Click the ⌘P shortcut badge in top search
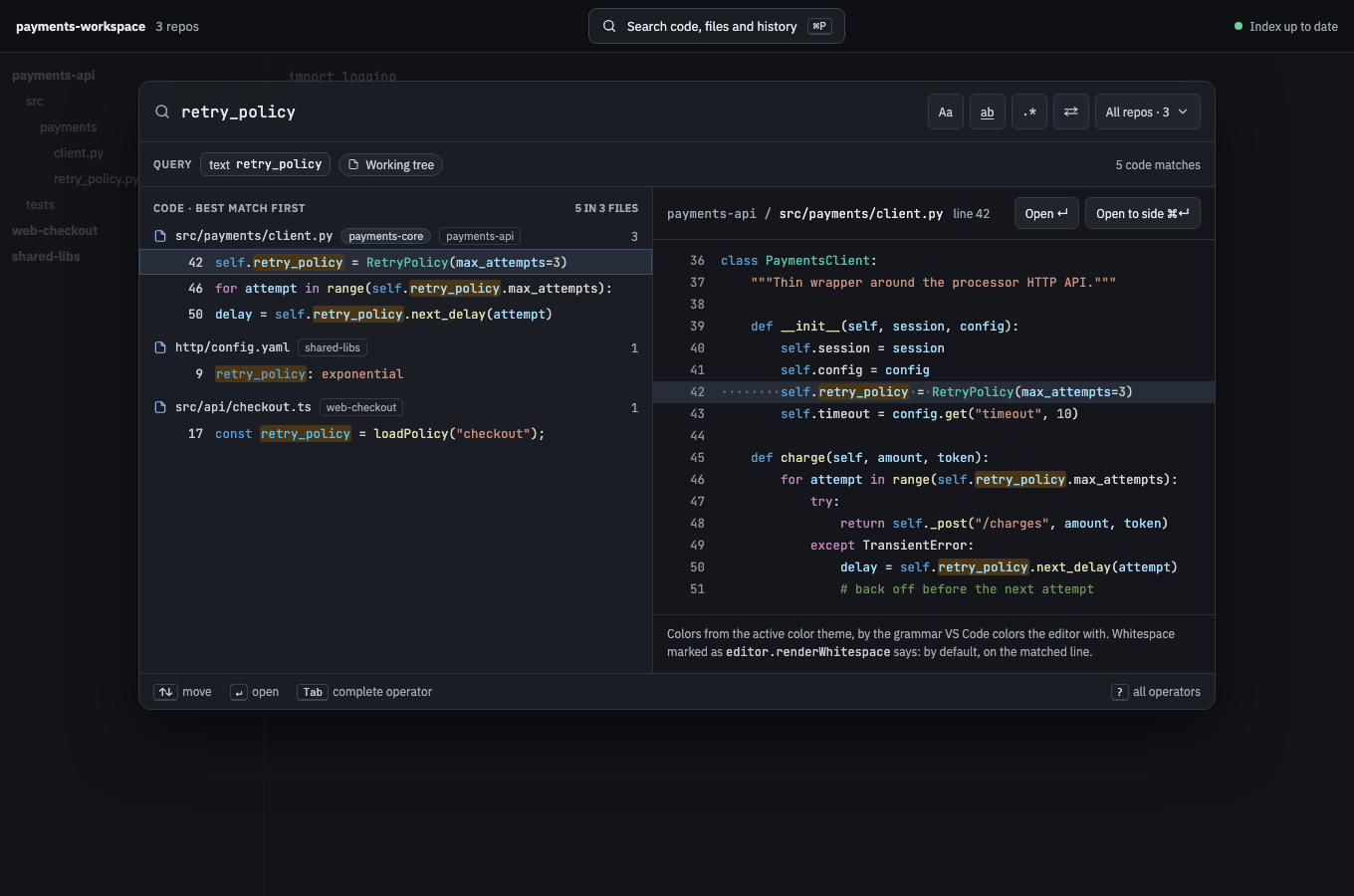Screen dimensions: 1354x896 (x=819, y=26)
